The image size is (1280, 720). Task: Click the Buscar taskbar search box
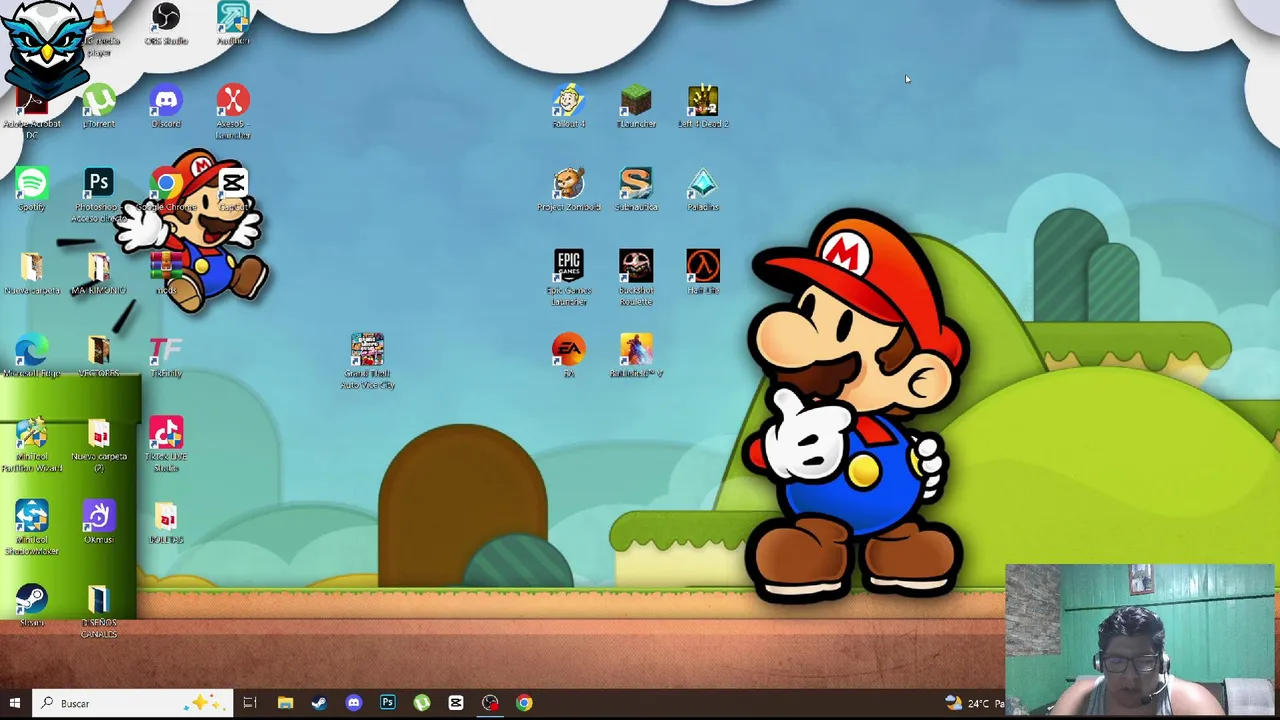[133, 703]
